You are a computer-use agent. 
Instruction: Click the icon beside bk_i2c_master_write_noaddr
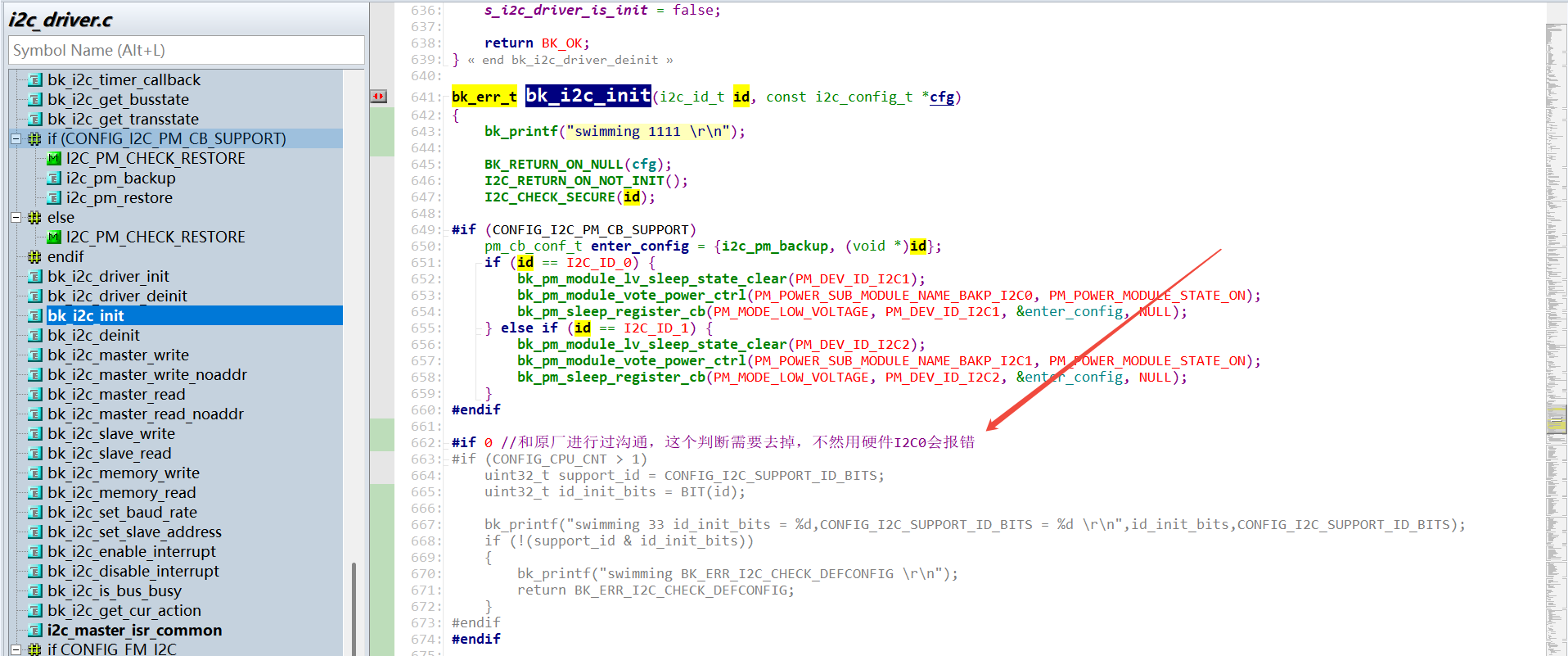pyautogui.click(x=35, y=375)
